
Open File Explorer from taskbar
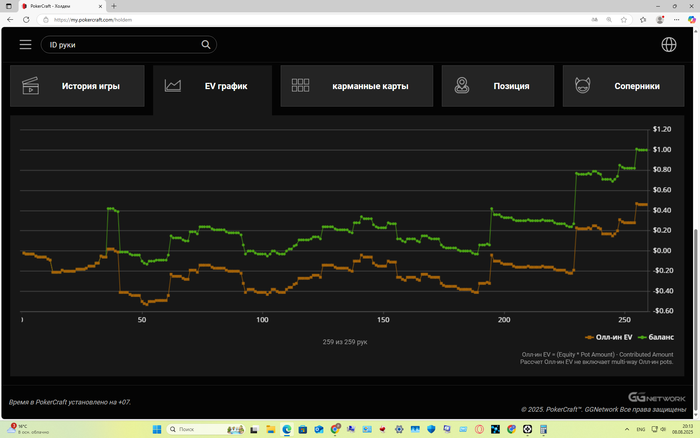coord(271,430)
